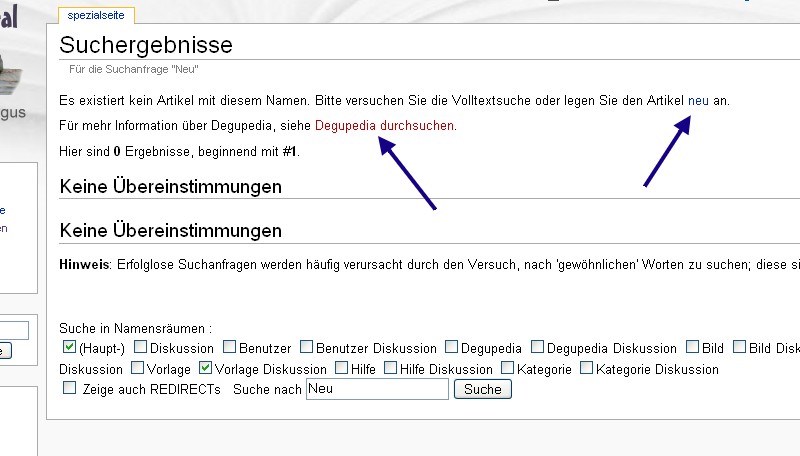Open the spezialseite tab

click(95, 15)
